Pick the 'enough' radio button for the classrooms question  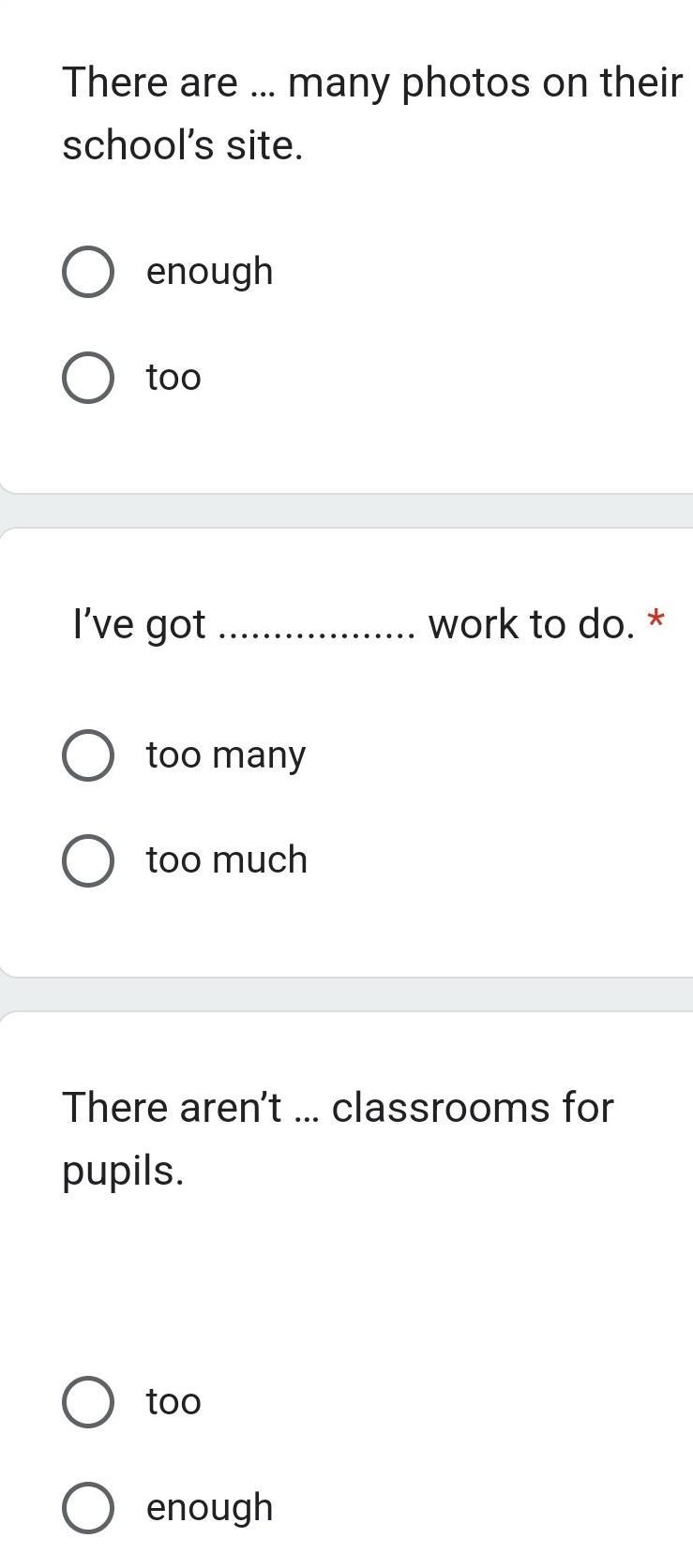tap(88, 1508)
